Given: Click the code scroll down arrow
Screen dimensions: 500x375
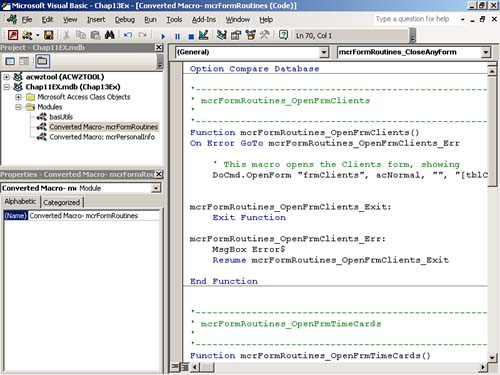Looking at the screenshot, I should tap(492, 357).
